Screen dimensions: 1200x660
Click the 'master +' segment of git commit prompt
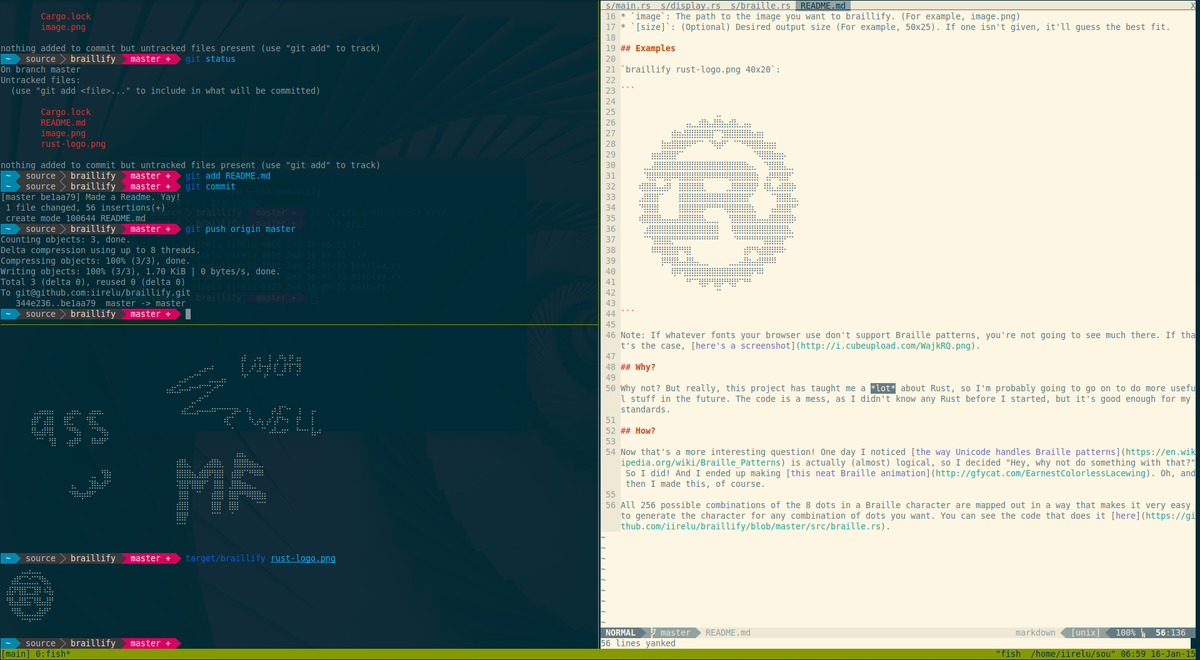(148, 187)
